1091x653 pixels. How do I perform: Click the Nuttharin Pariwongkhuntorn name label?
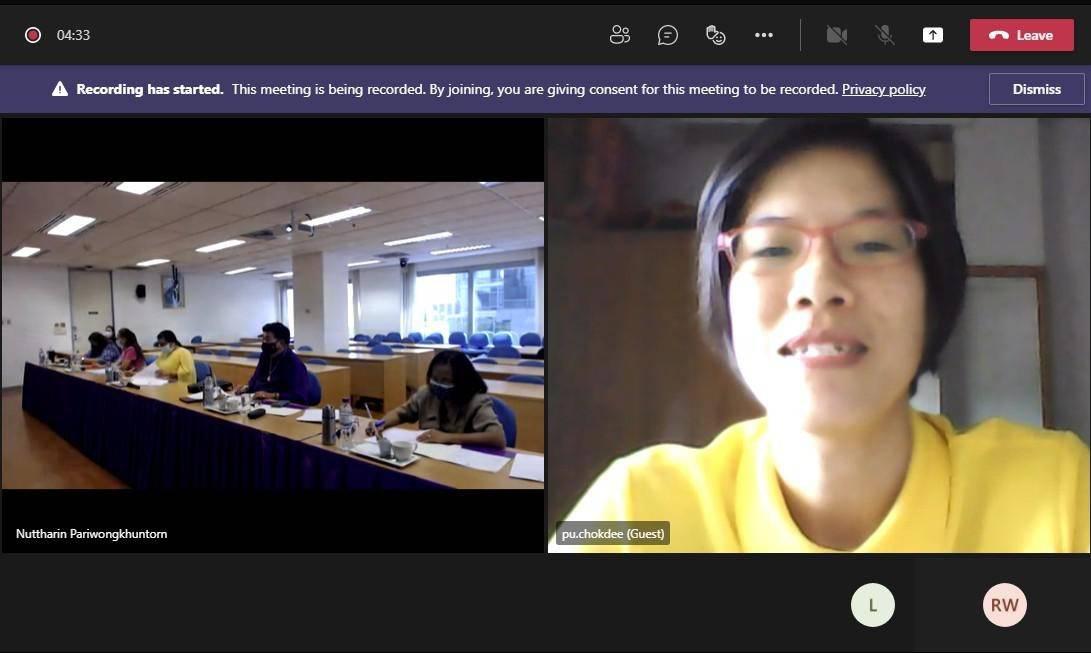click(x=91, y=533)
